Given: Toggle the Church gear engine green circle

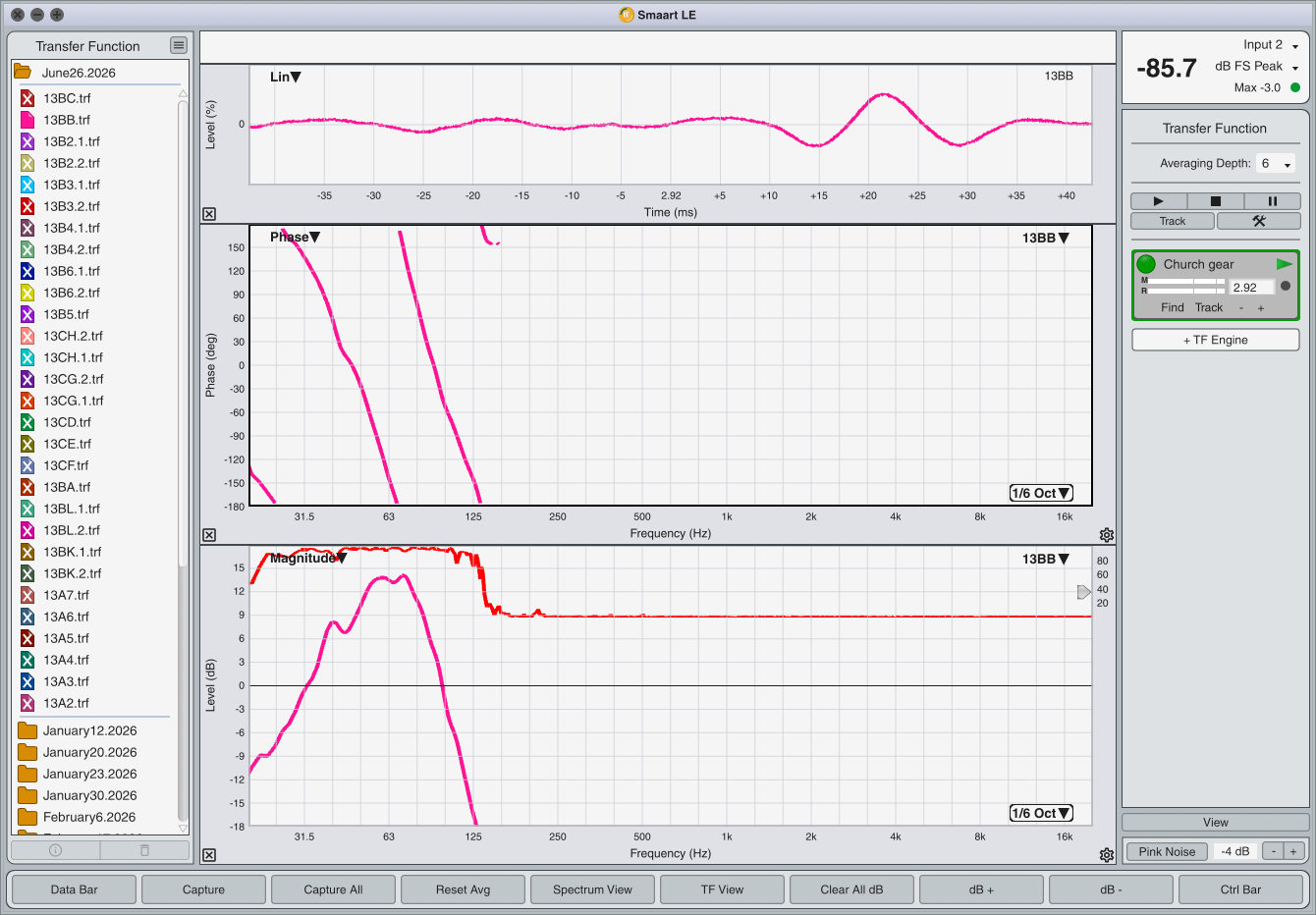Looking at the screenshot, I should [1146, 264].
